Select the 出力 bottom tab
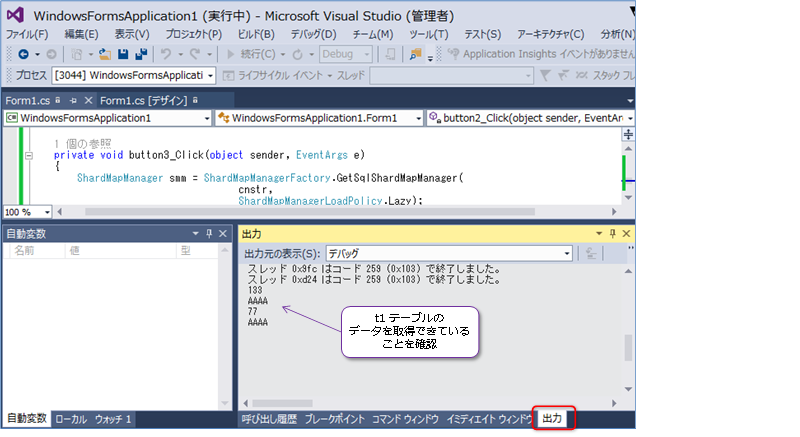 coord(552,419)
